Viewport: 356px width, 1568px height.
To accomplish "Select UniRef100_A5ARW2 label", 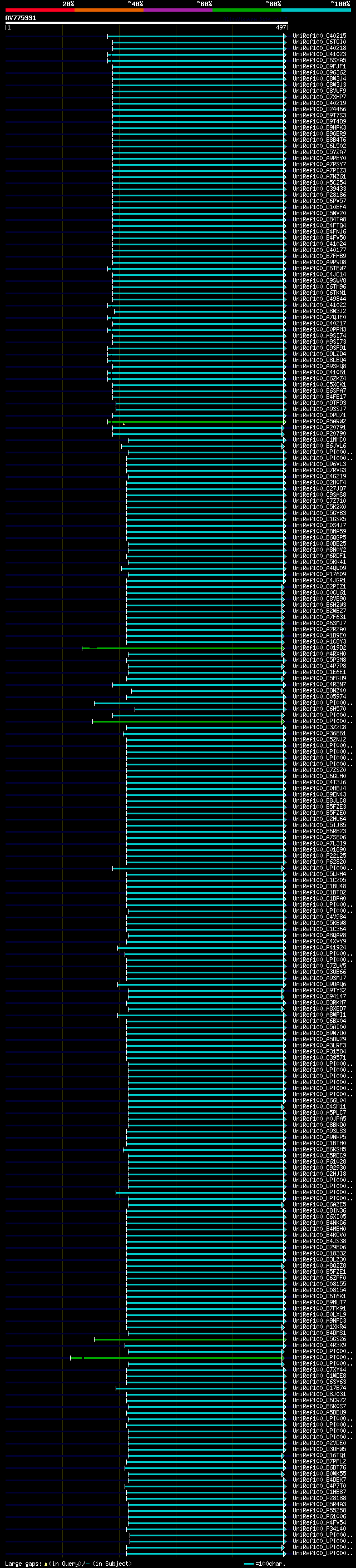I will click(319, 421).
